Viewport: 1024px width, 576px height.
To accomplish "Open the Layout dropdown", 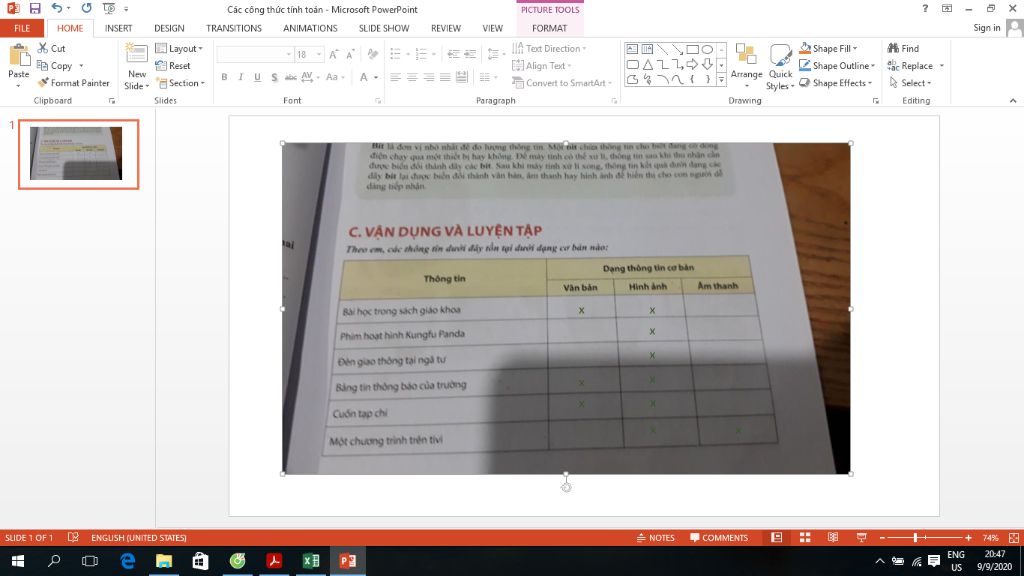I will 179,48.
